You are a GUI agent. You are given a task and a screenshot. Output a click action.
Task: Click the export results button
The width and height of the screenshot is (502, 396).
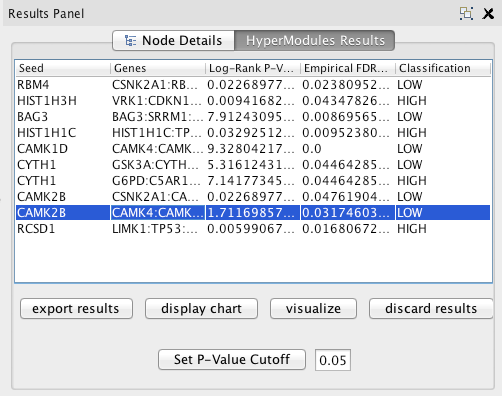76,309
